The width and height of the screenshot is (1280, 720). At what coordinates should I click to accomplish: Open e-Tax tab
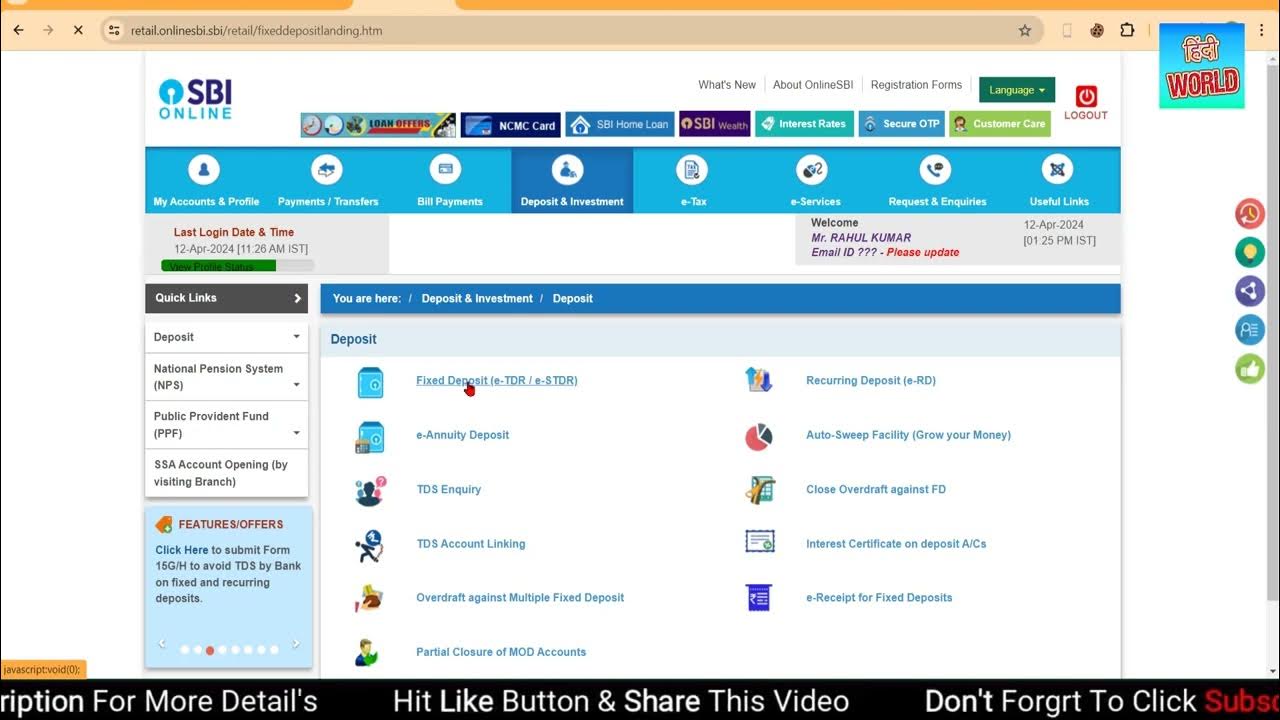pos(693,181)
